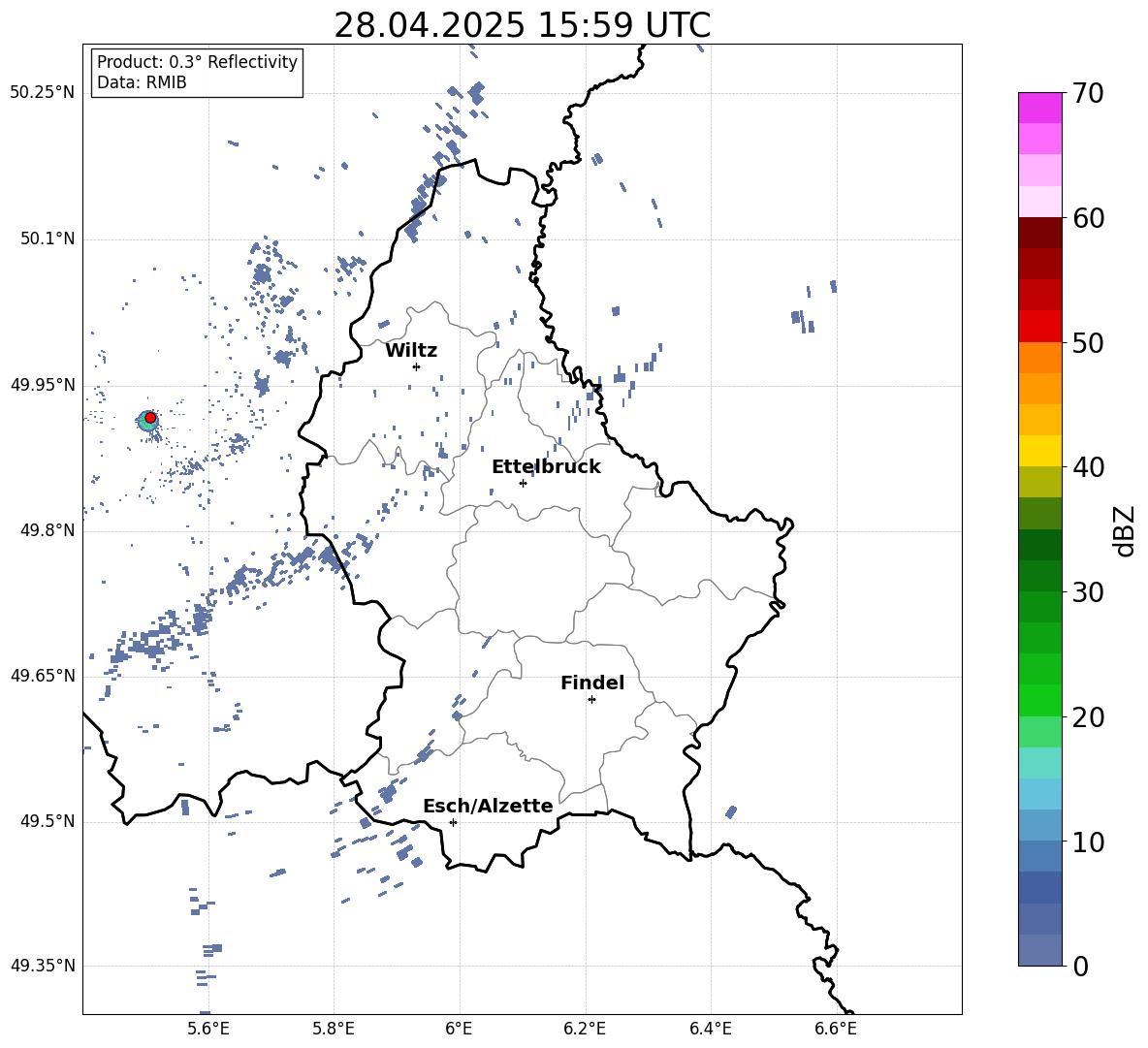Click the 50.1°N latitude label
This screenshot has height=1048, width=1148.
[48, 239]
